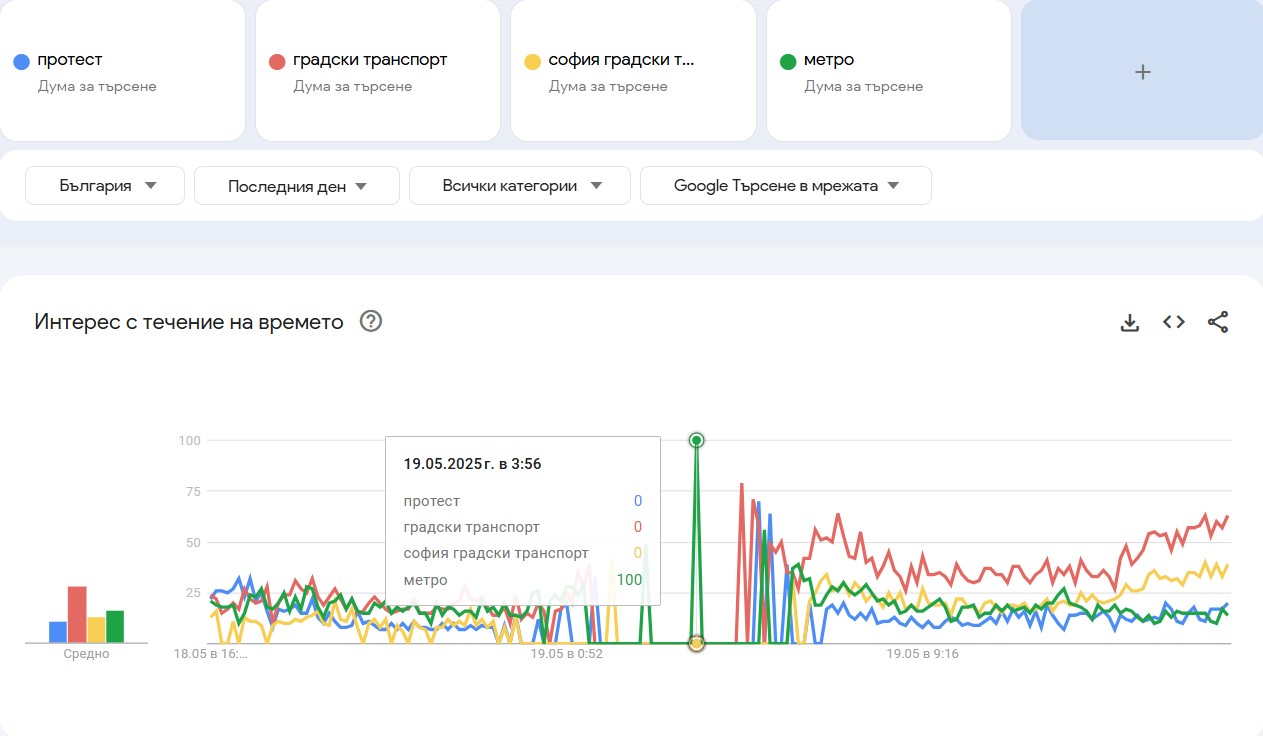1263x736 pixels.
Task: Click the embed code <> icon
Action: pos(1172,321)
